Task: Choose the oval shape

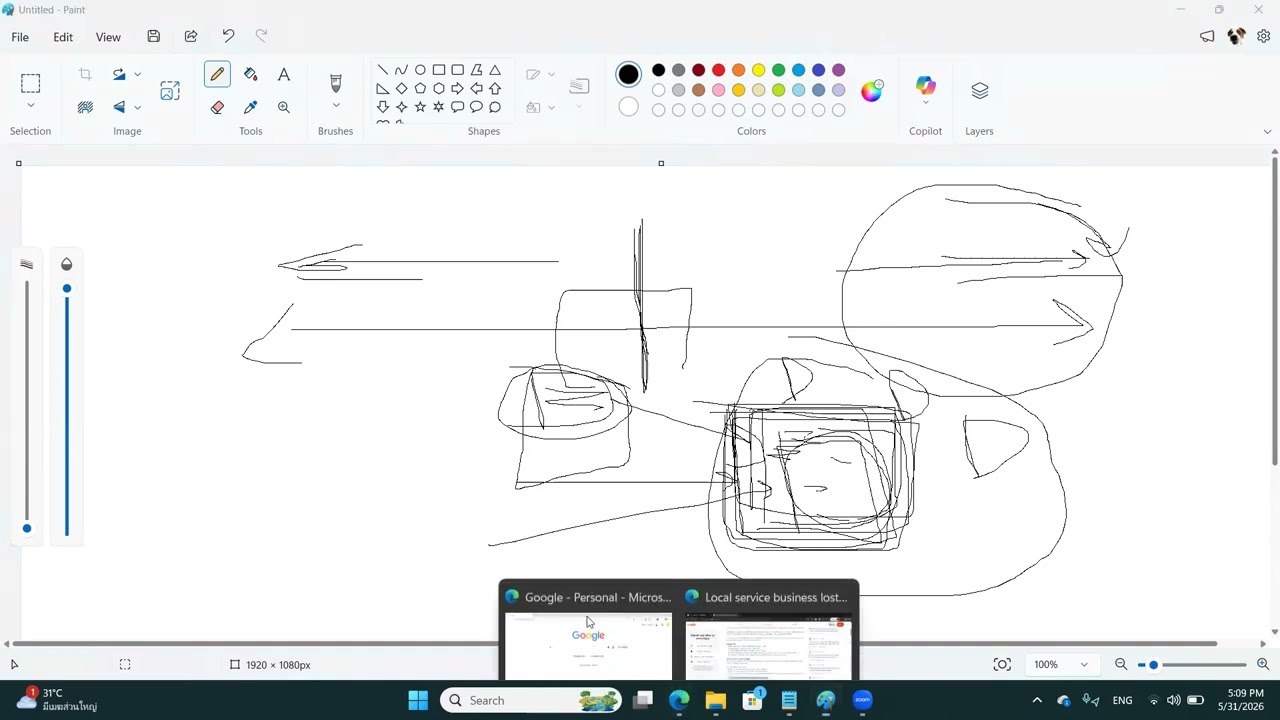Action: (420, 70)
